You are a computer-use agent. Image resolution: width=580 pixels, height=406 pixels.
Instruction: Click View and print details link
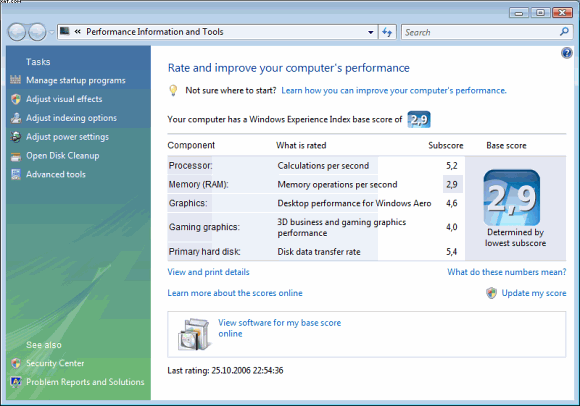208,272
